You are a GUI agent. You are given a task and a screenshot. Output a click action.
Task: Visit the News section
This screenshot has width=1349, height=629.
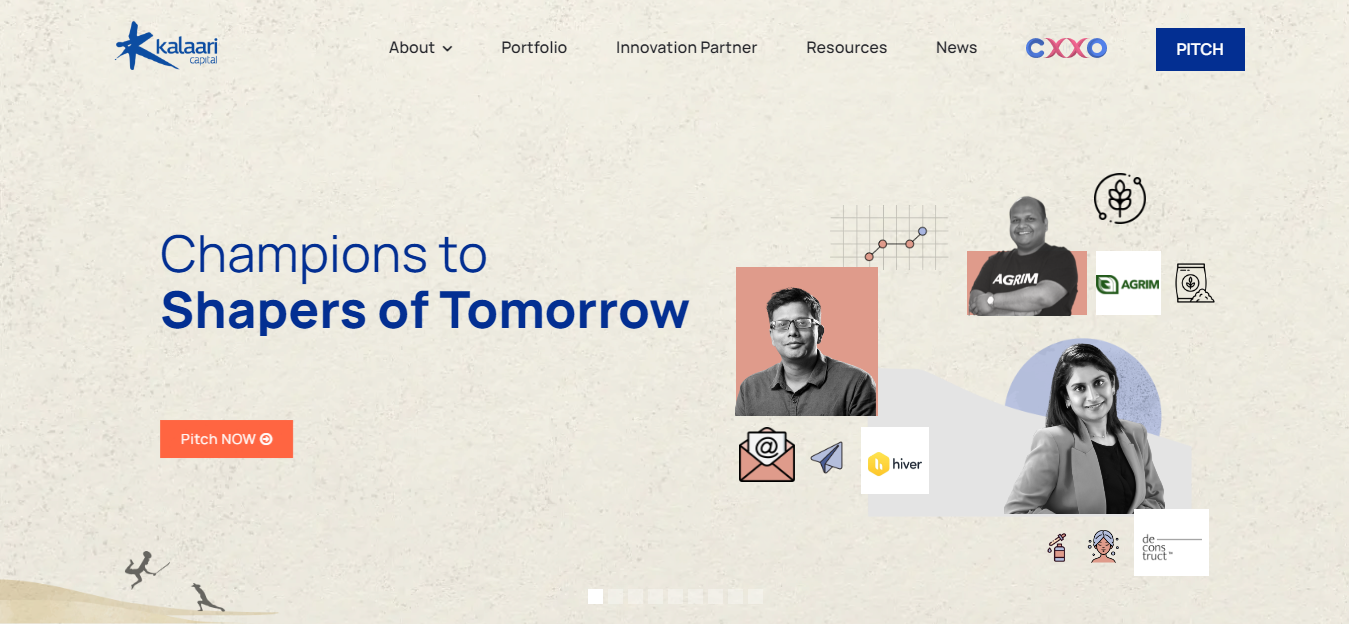click(956, 48)
